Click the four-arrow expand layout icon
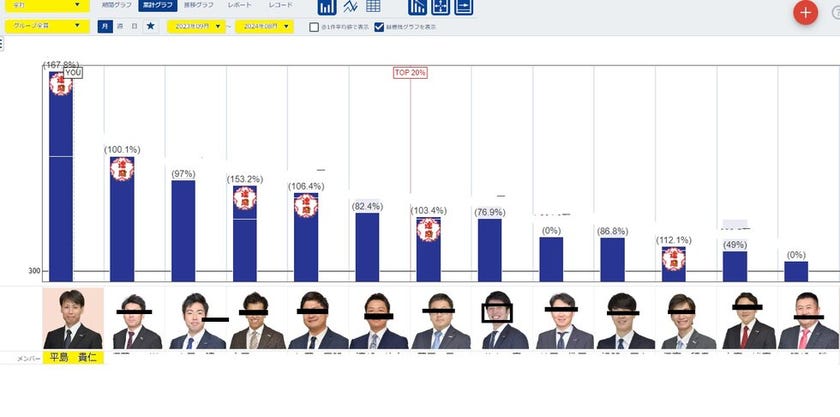The height and width of the screenshot is (417, 840). [441, 7]
